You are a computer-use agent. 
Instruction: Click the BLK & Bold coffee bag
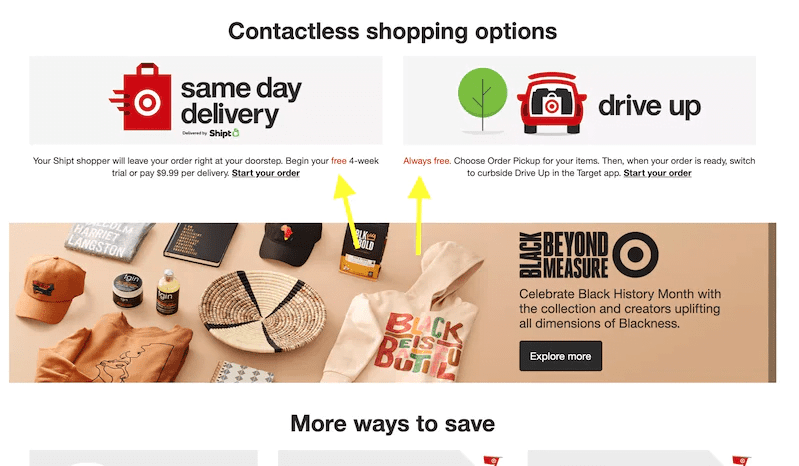[364, 251]
